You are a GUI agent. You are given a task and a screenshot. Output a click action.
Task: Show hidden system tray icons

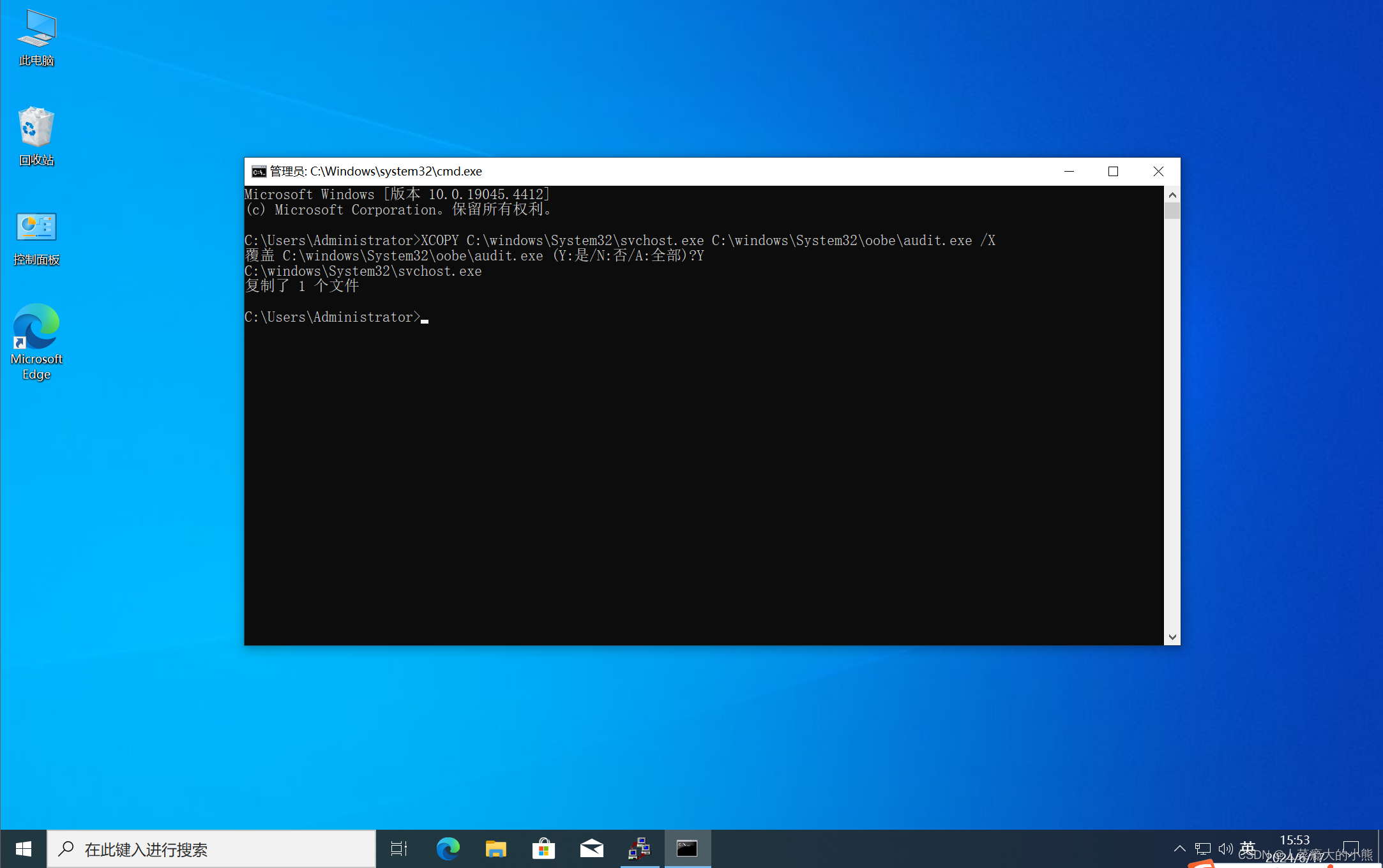pyautogui.click(x=1179, y=849)
